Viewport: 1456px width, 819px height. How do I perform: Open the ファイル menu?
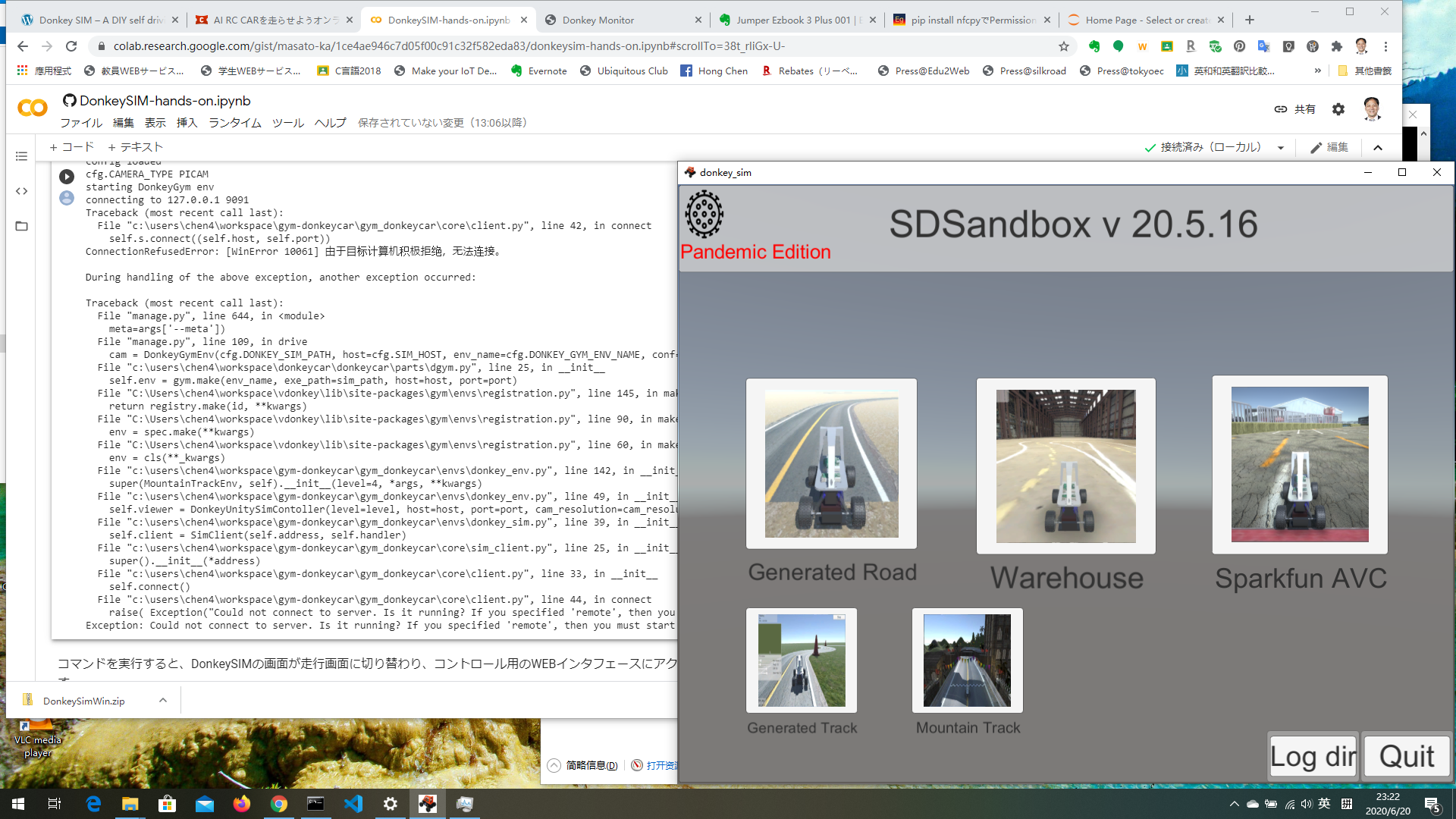click(81, 123)
